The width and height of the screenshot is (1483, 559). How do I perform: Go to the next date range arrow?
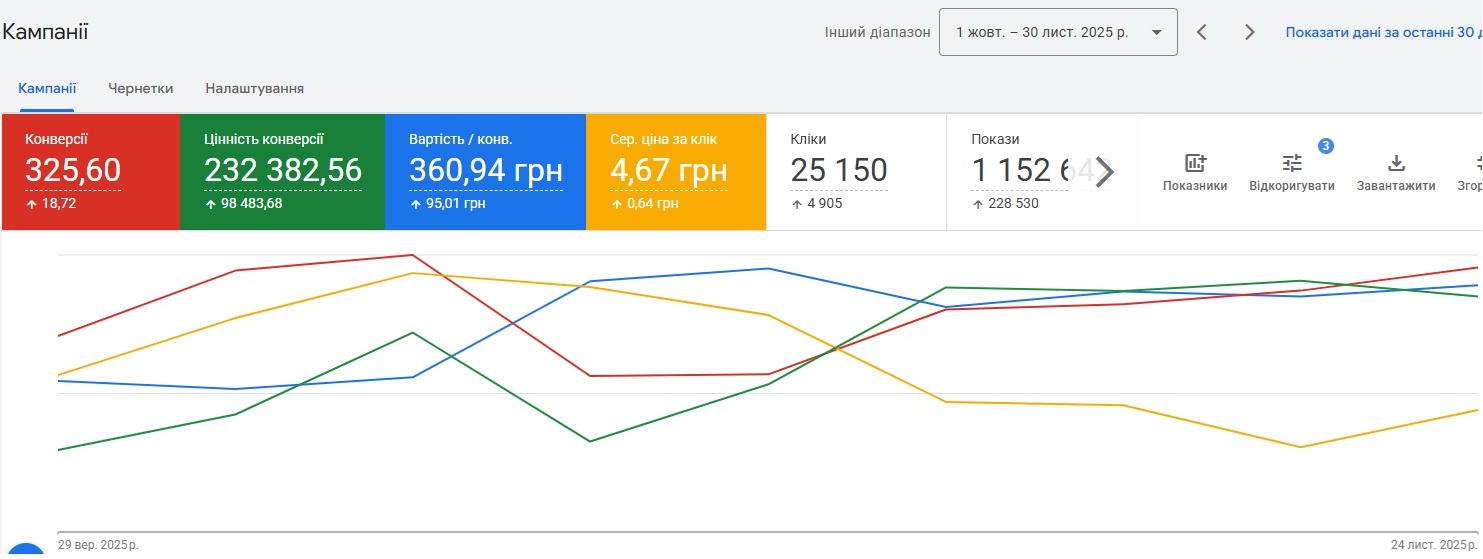pos(1249,32)
